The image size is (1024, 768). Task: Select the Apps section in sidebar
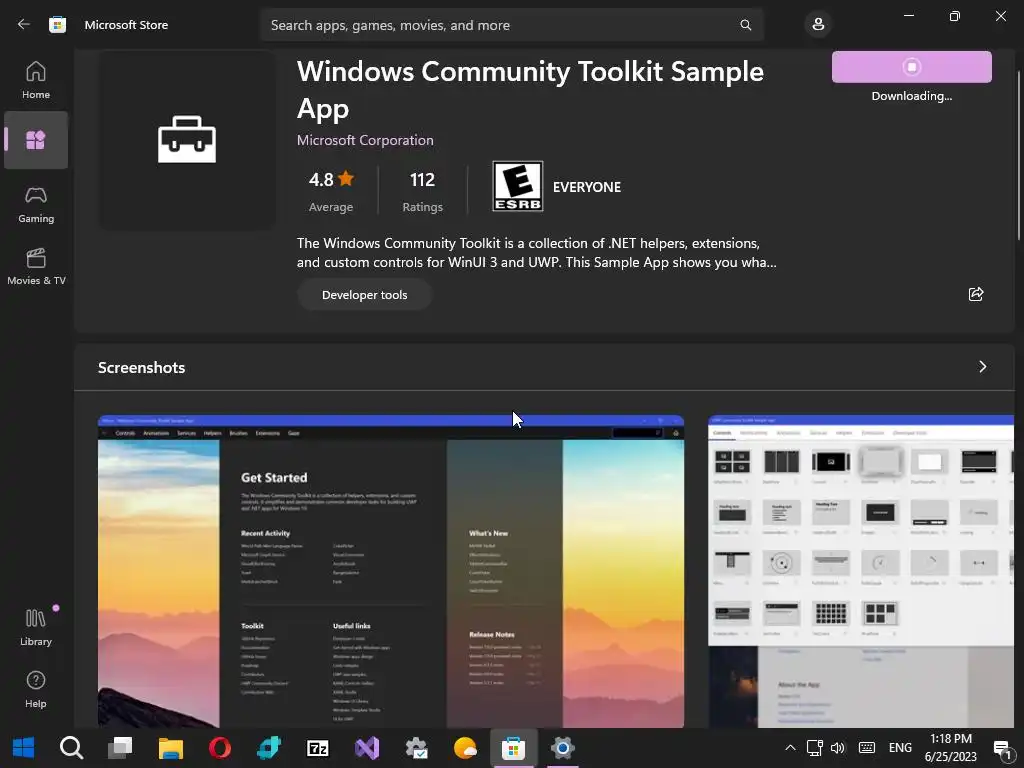click(36, 140)
